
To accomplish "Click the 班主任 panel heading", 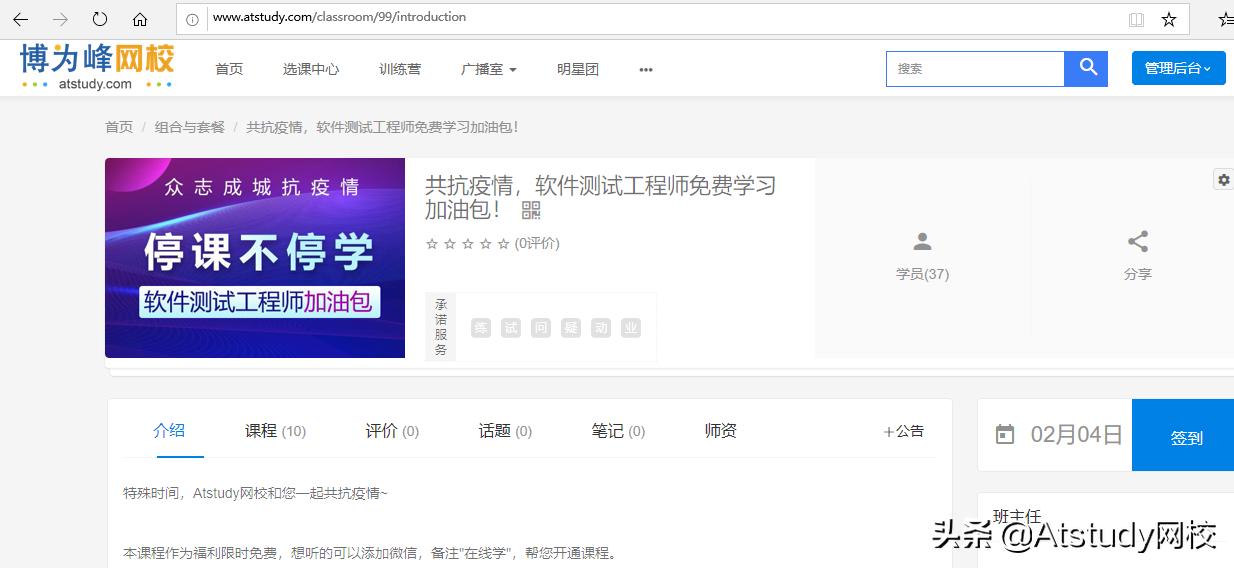I will click(1017, 517).
